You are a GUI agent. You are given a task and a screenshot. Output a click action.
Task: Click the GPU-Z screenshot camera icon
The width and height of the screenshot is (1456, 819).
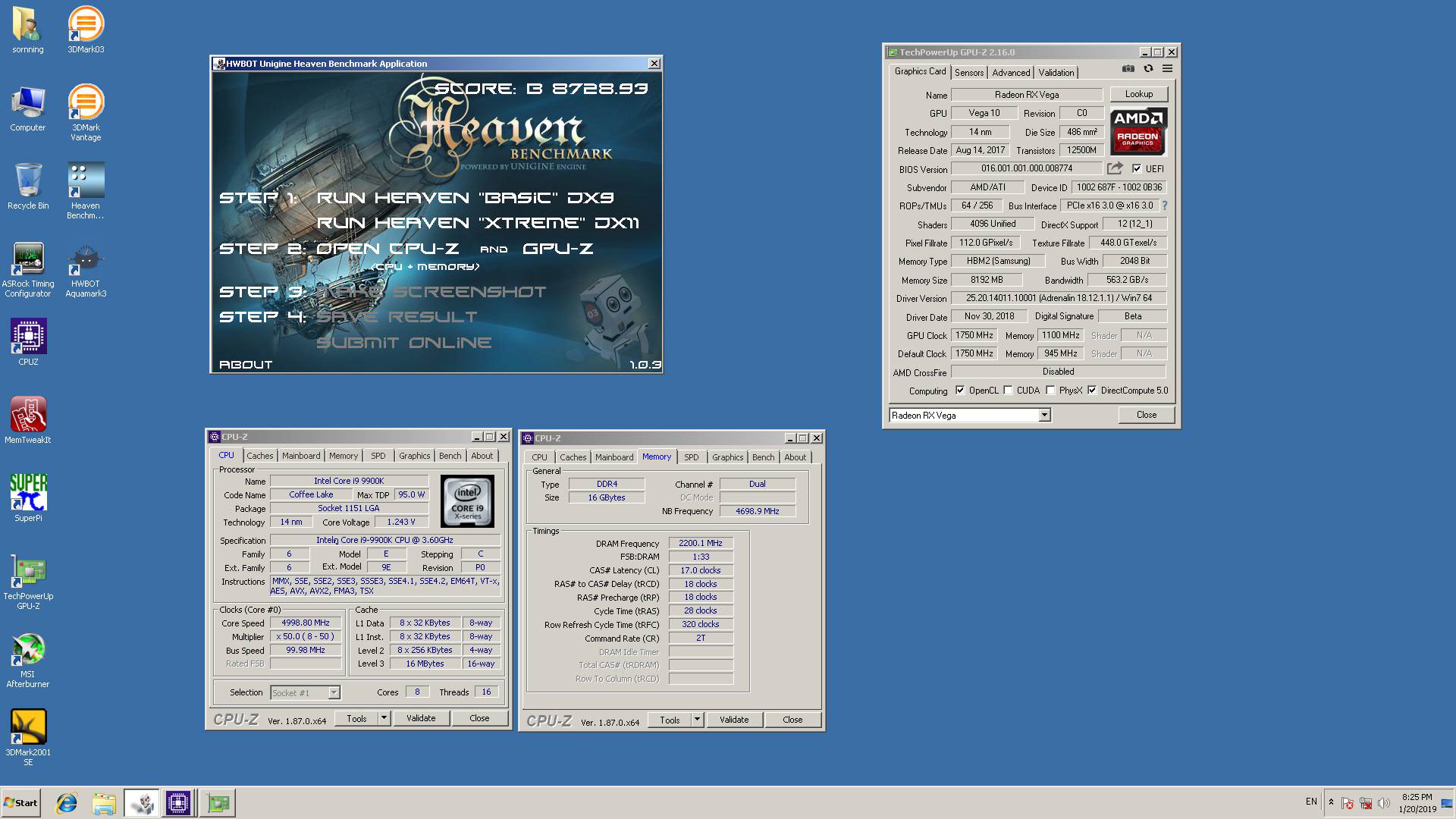1128,68
